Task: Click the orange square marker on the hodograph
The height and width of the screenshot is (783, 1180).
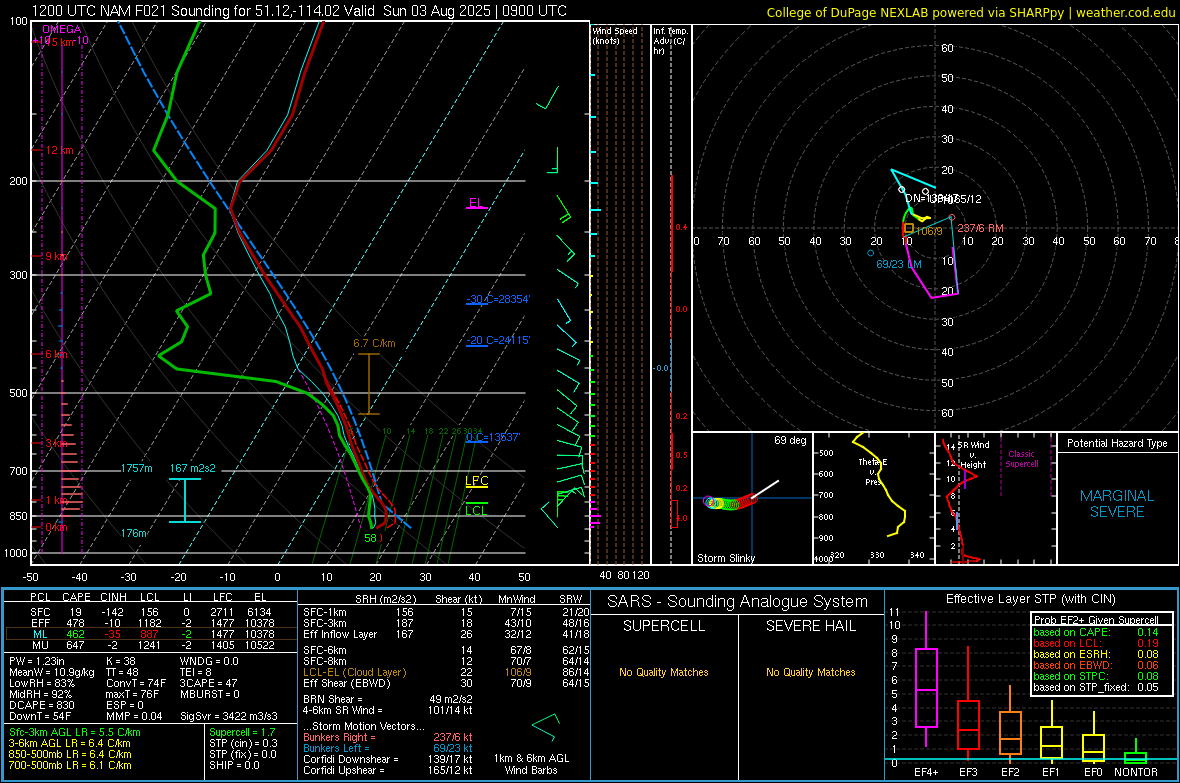Action: coord(908,228)
